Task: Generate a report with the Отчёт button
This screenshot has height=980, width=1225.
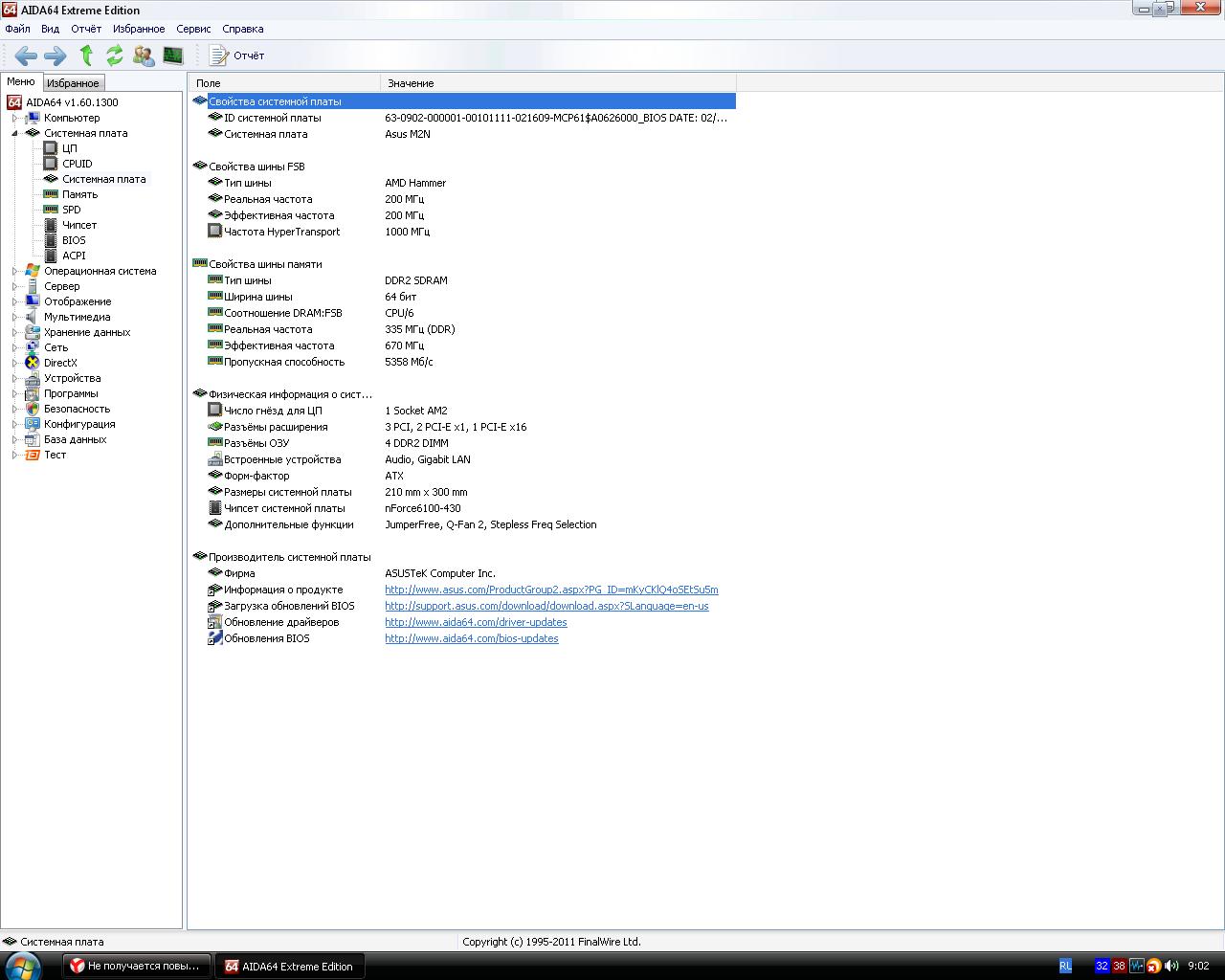Action: (236, 56)
